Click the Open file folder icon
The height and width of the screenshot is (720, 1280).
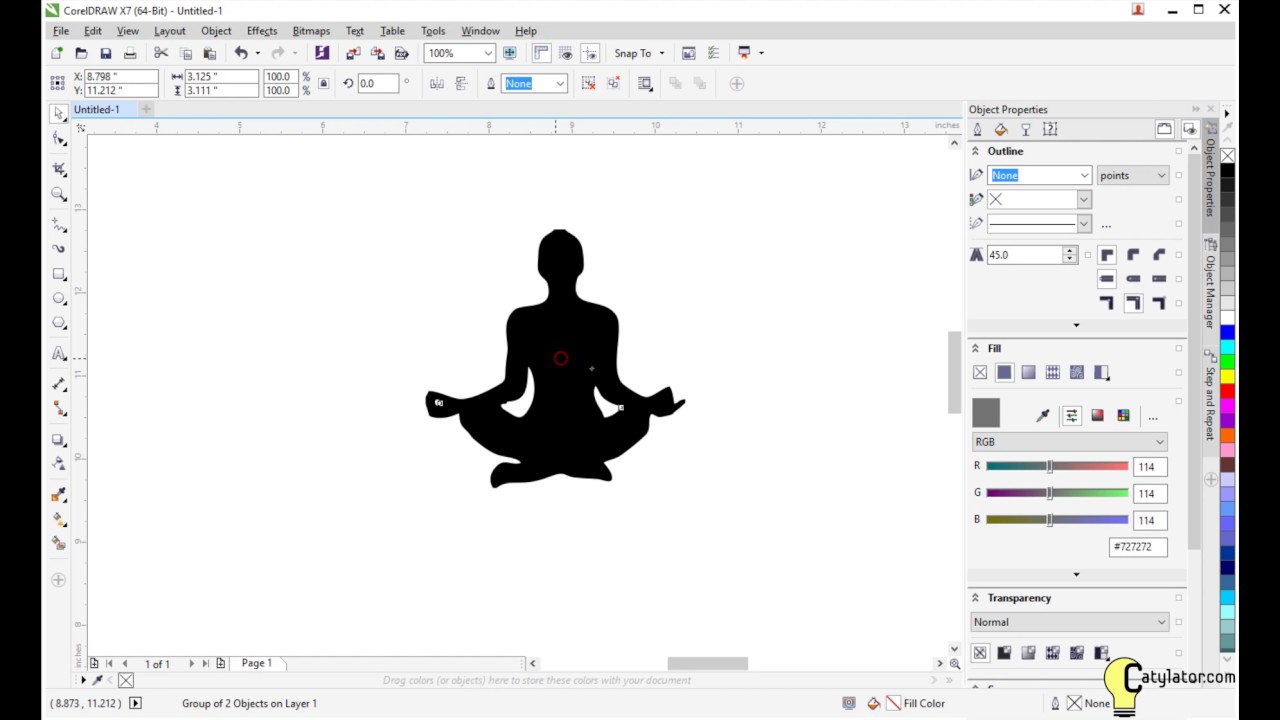[81, 53]
